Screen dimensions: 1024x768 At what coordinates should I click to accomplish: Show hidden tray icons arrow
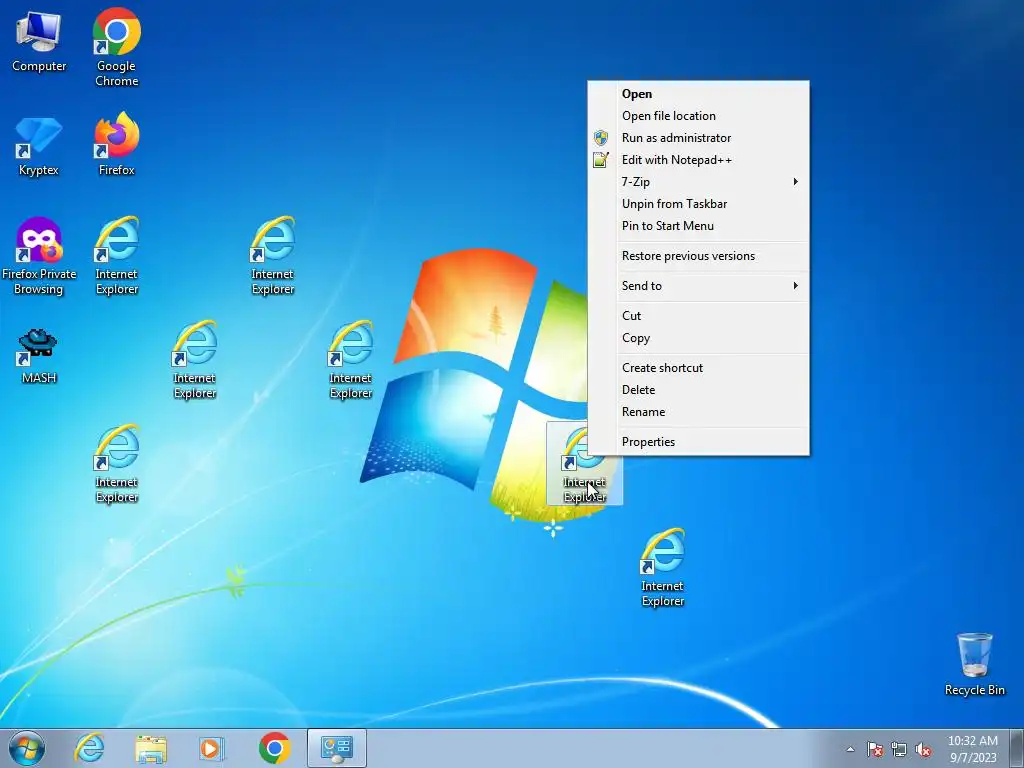tap(850, 749)
